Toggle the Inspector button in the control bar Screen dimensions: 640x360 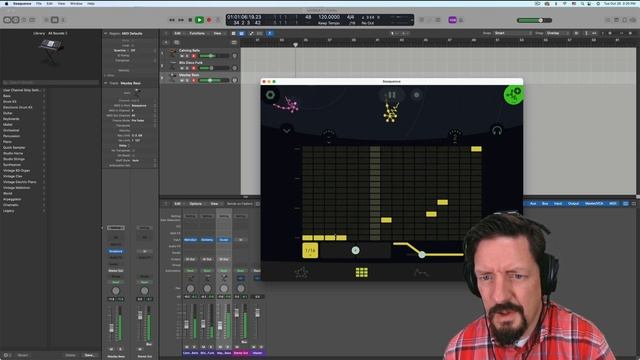(x=15, y=20)
